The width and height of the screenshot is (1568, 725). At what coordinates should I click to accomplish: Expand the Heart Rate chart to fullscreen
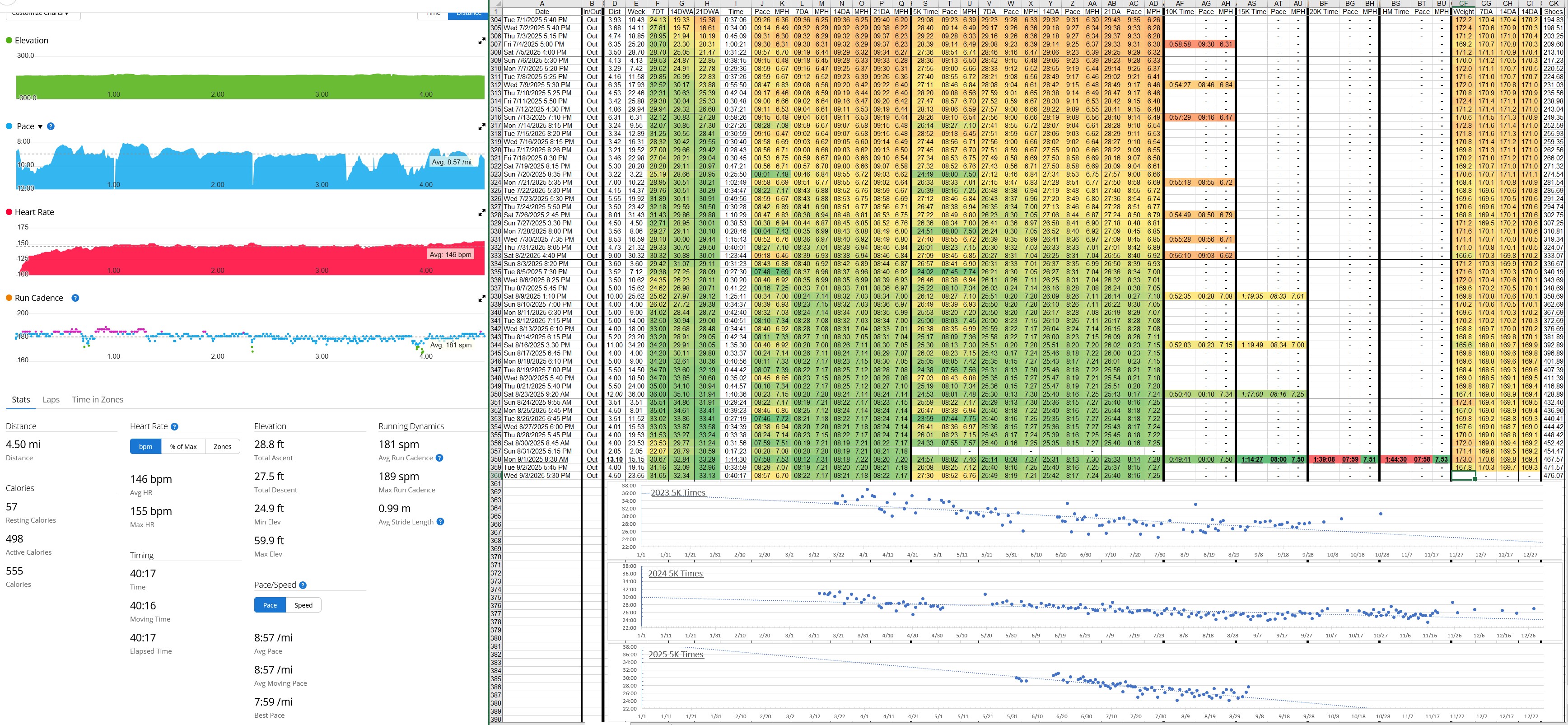(x=481, y=212)
